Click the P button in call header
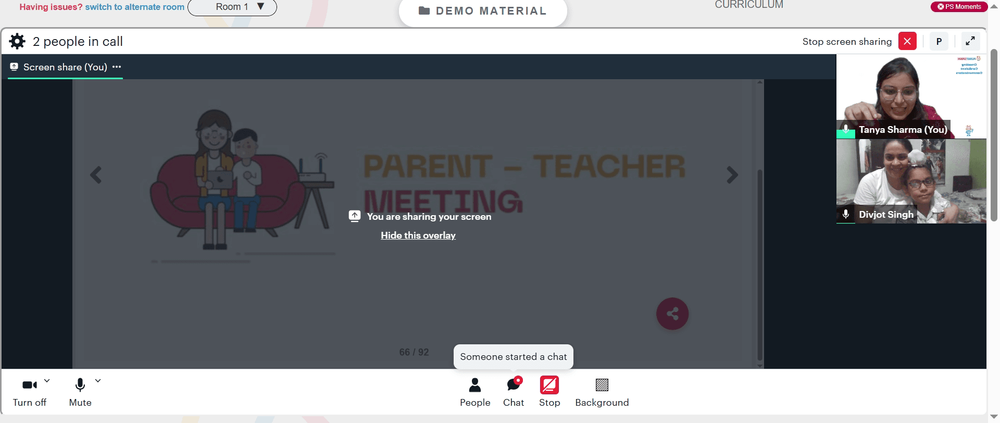Viewport: 1000px width, 423px height. pyautogui.click(x=939, y=41)
